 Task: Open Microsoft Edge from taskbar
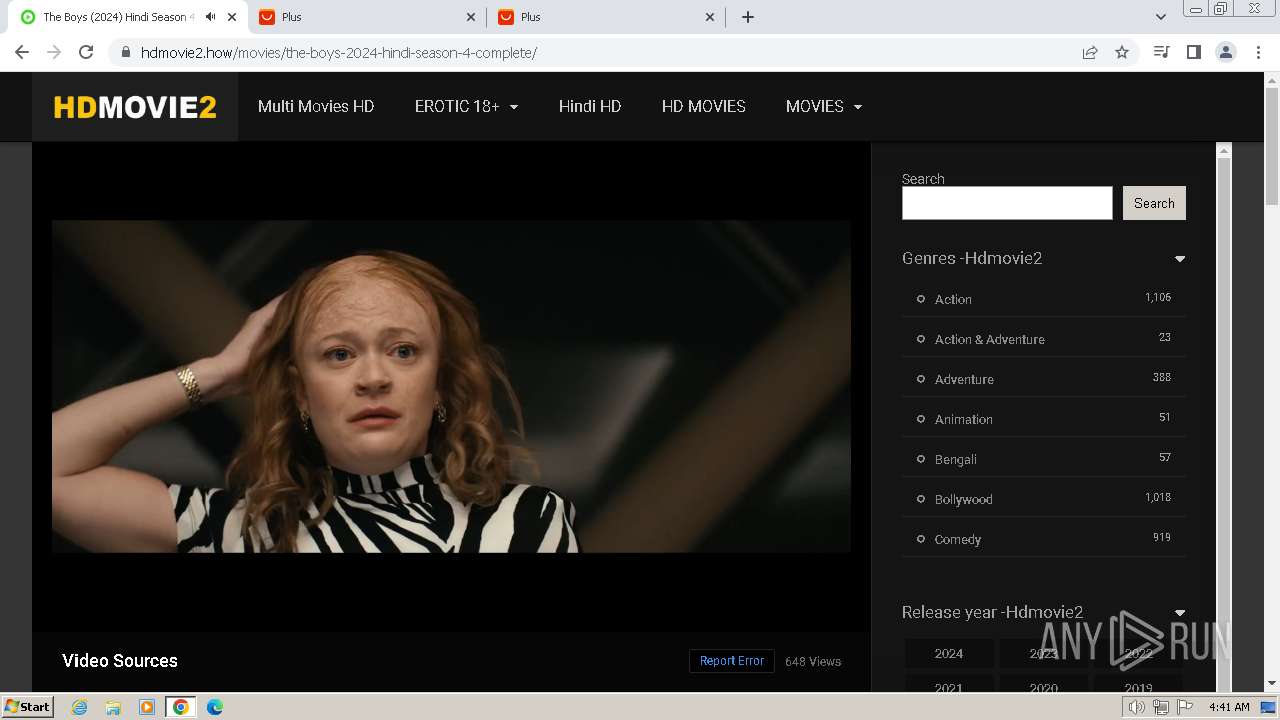click(x=215, y=707)
